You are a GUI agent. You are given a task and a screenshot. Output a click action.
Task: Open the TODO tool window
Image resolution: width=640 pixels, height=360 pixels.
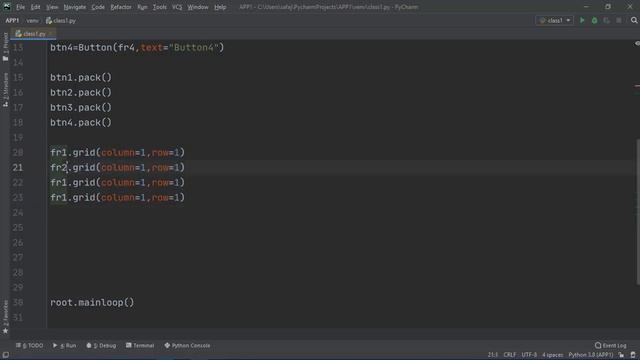[x=29, y=345]
